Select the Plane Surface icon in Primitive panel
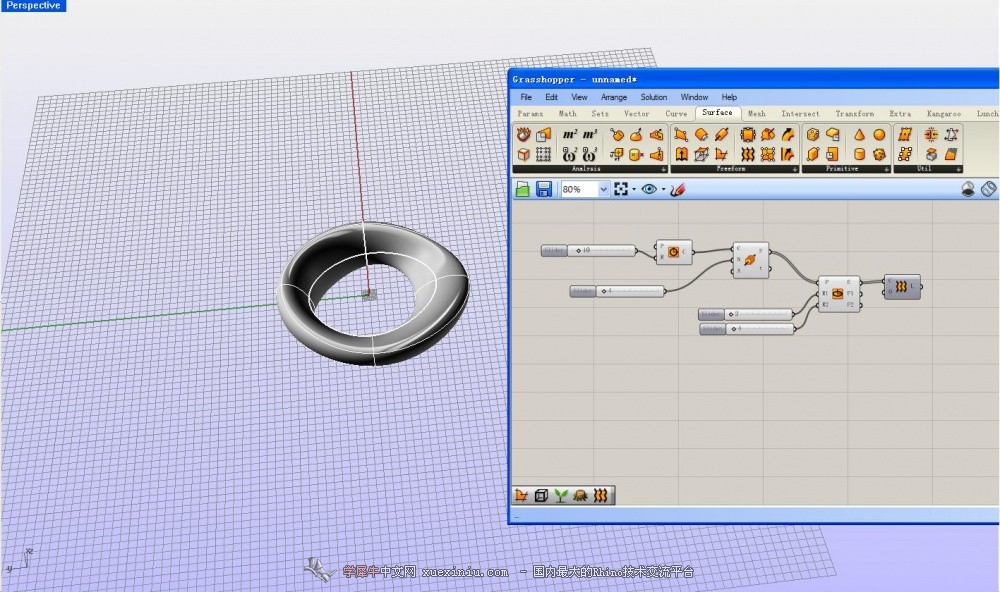The image size is (1000, 592). point(832,154)
